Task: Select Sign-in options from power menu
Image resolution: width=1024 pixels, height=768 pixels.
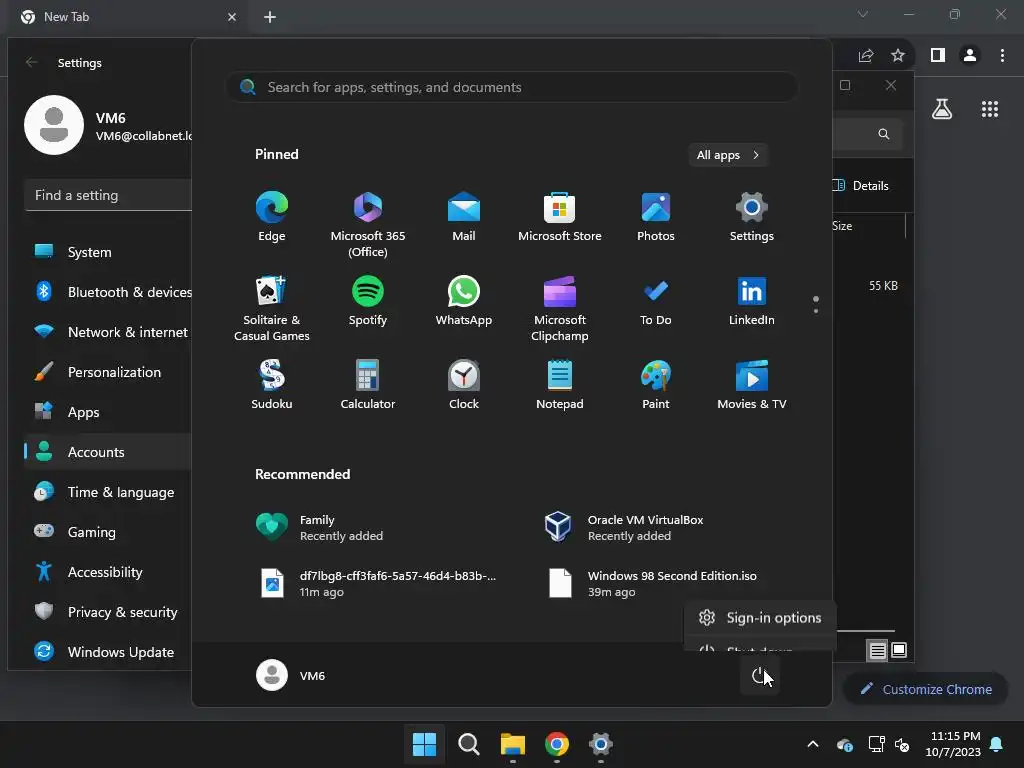Action: click(760, 618)
